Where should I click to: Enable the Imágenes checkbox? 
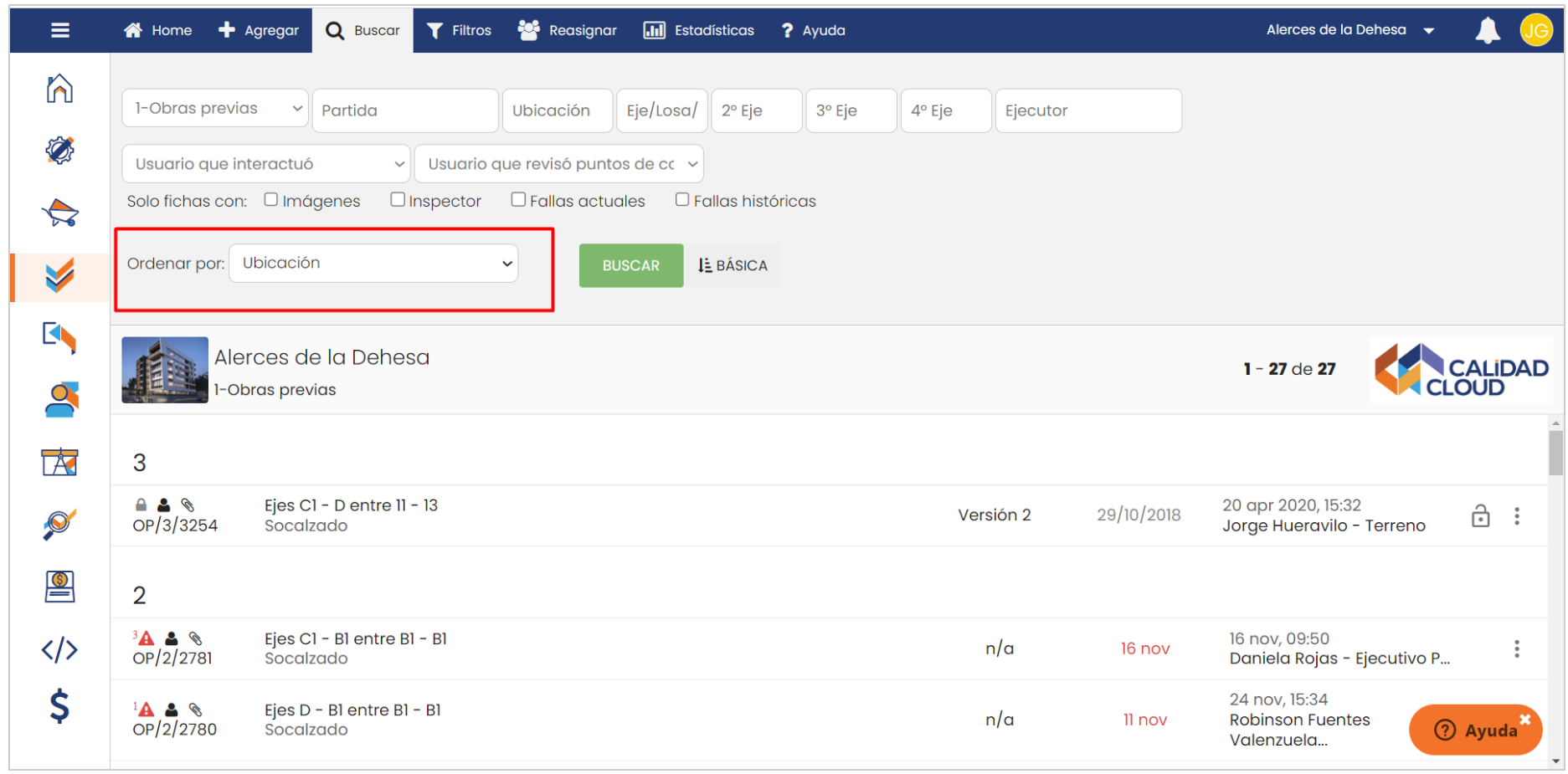click(271, 200)
